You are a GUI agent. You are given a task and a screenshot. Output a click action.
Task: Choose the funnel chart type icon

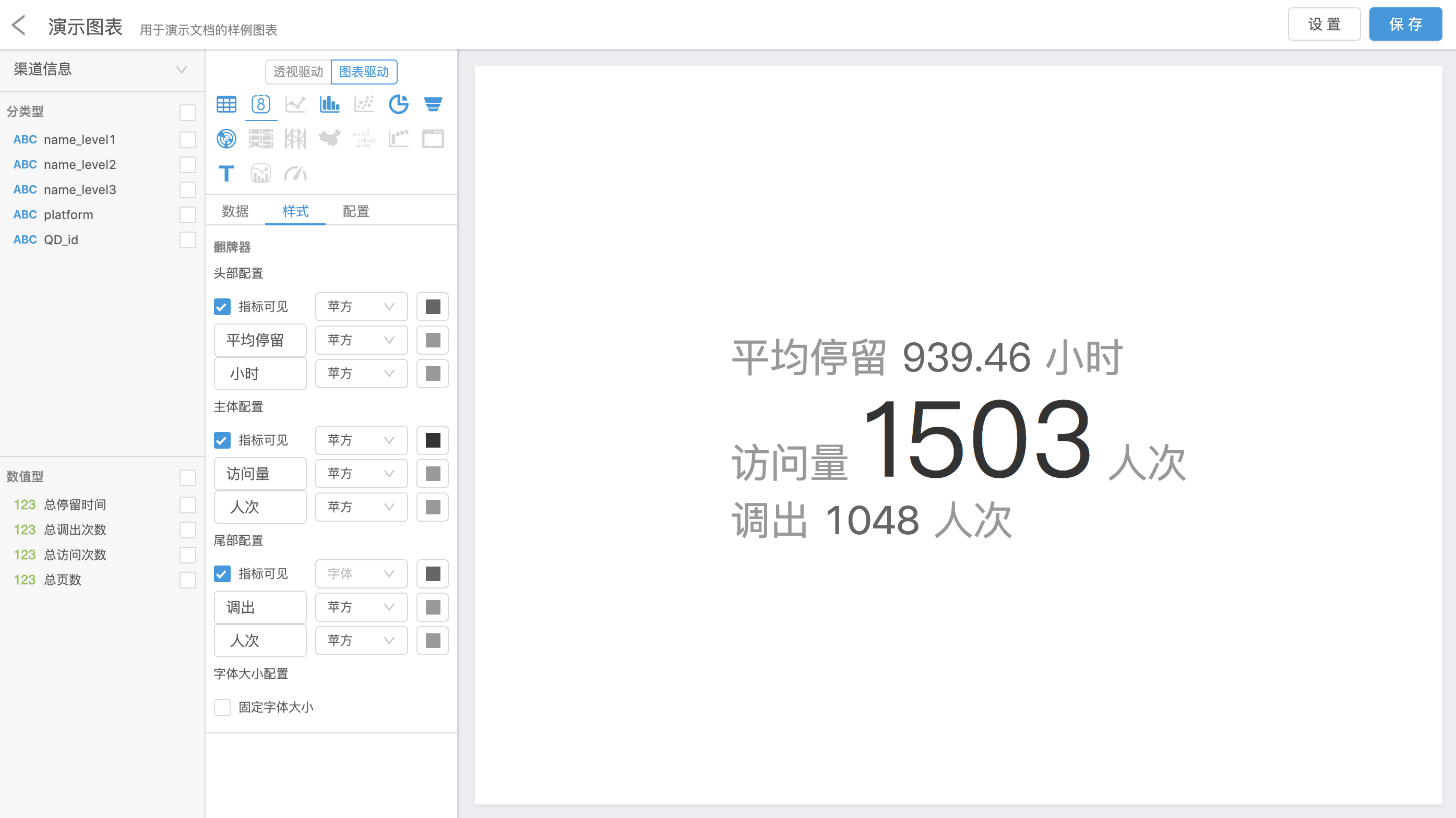tap(433, 104)
